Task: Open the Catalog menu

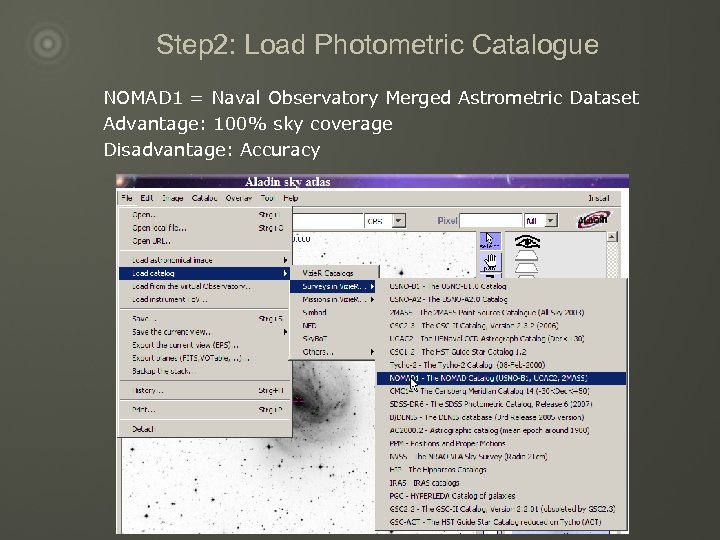Action: pos(204,198)
